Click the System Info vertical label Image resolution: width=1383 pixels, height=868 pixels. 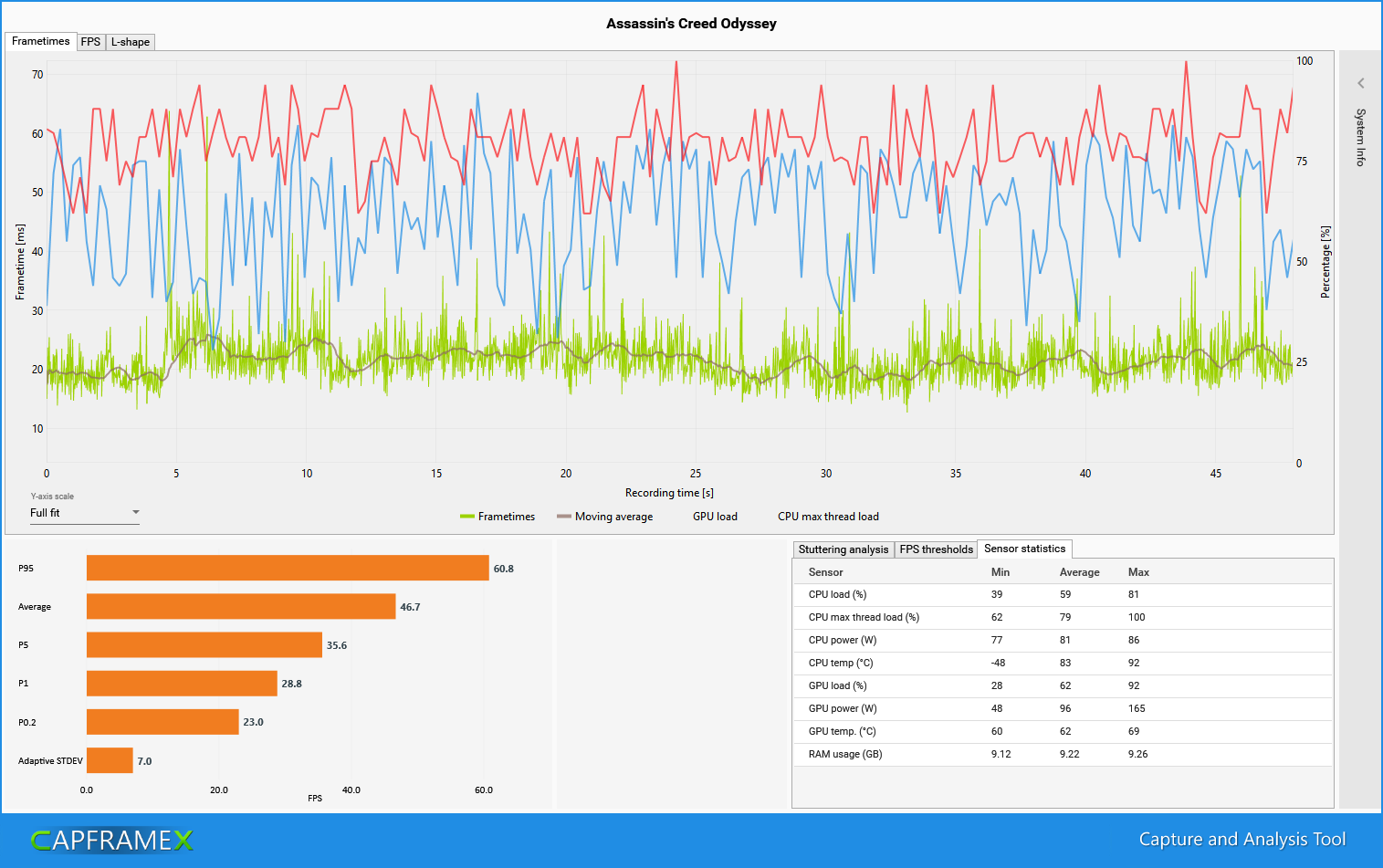point(1360,137)
